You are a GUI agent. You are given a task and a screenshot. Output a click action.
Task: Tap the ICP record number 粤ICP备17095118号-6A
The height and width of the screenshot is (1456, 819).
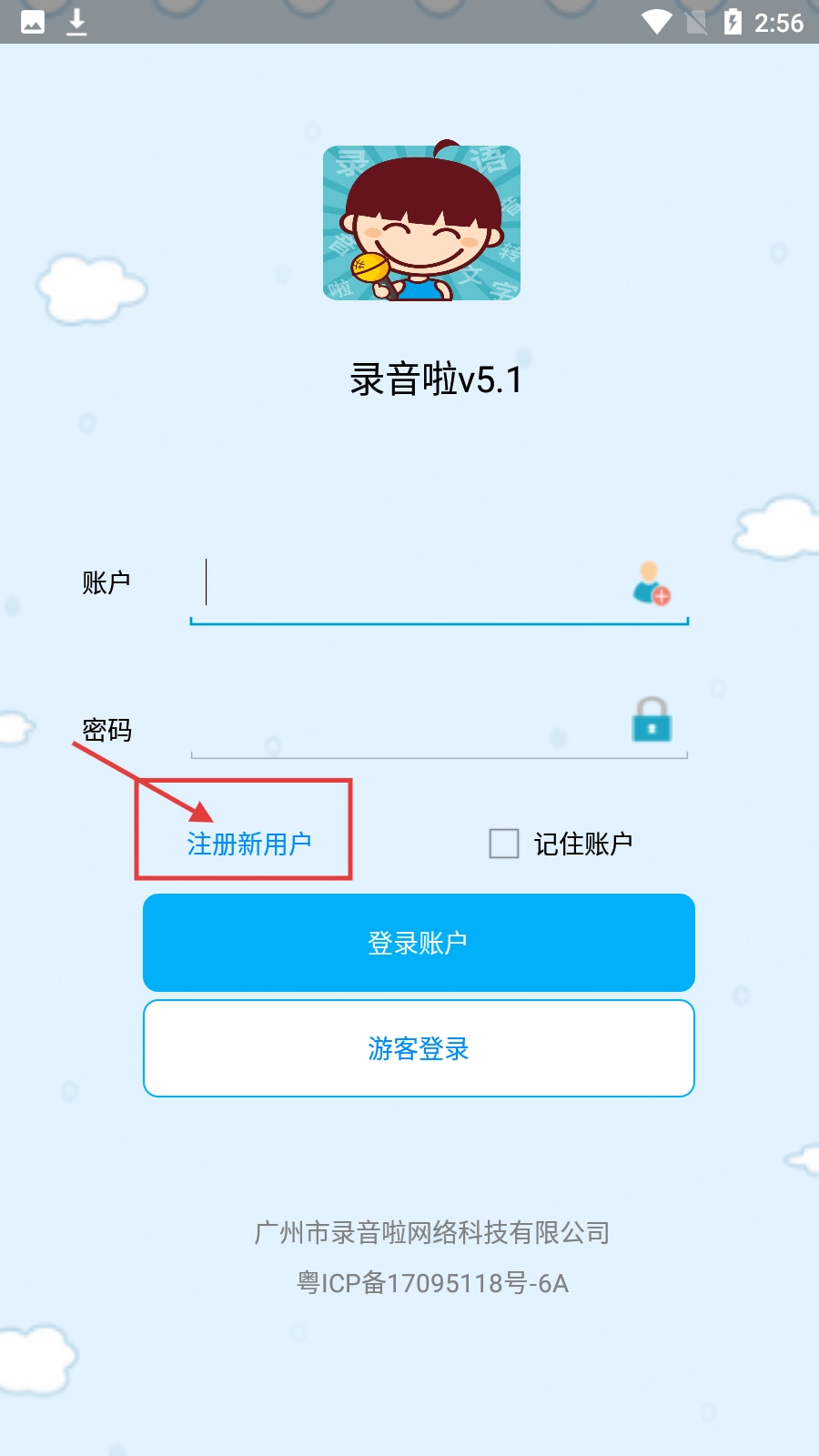click(433, 1283)
